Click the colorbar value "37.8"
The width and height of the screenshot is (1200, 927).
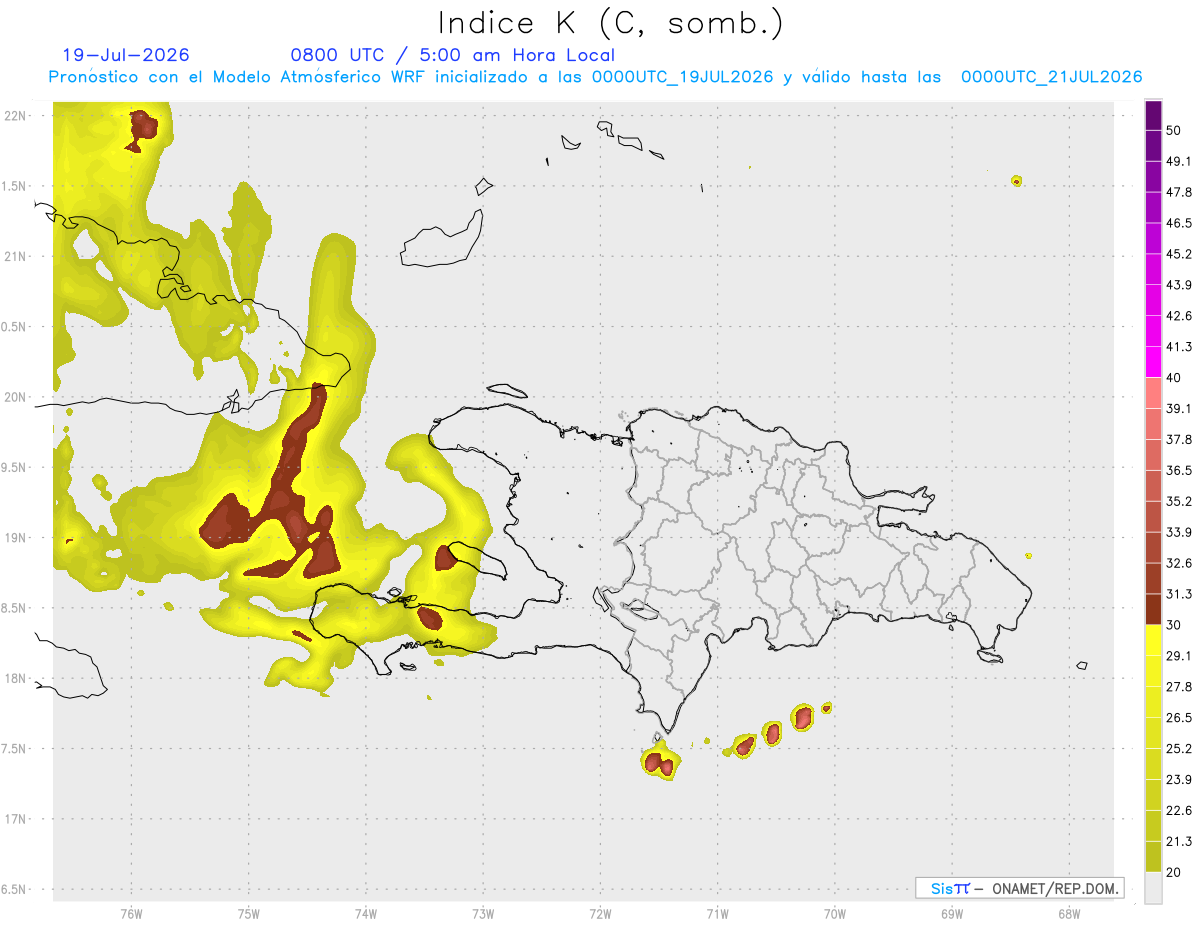(x=1179, y=440)
